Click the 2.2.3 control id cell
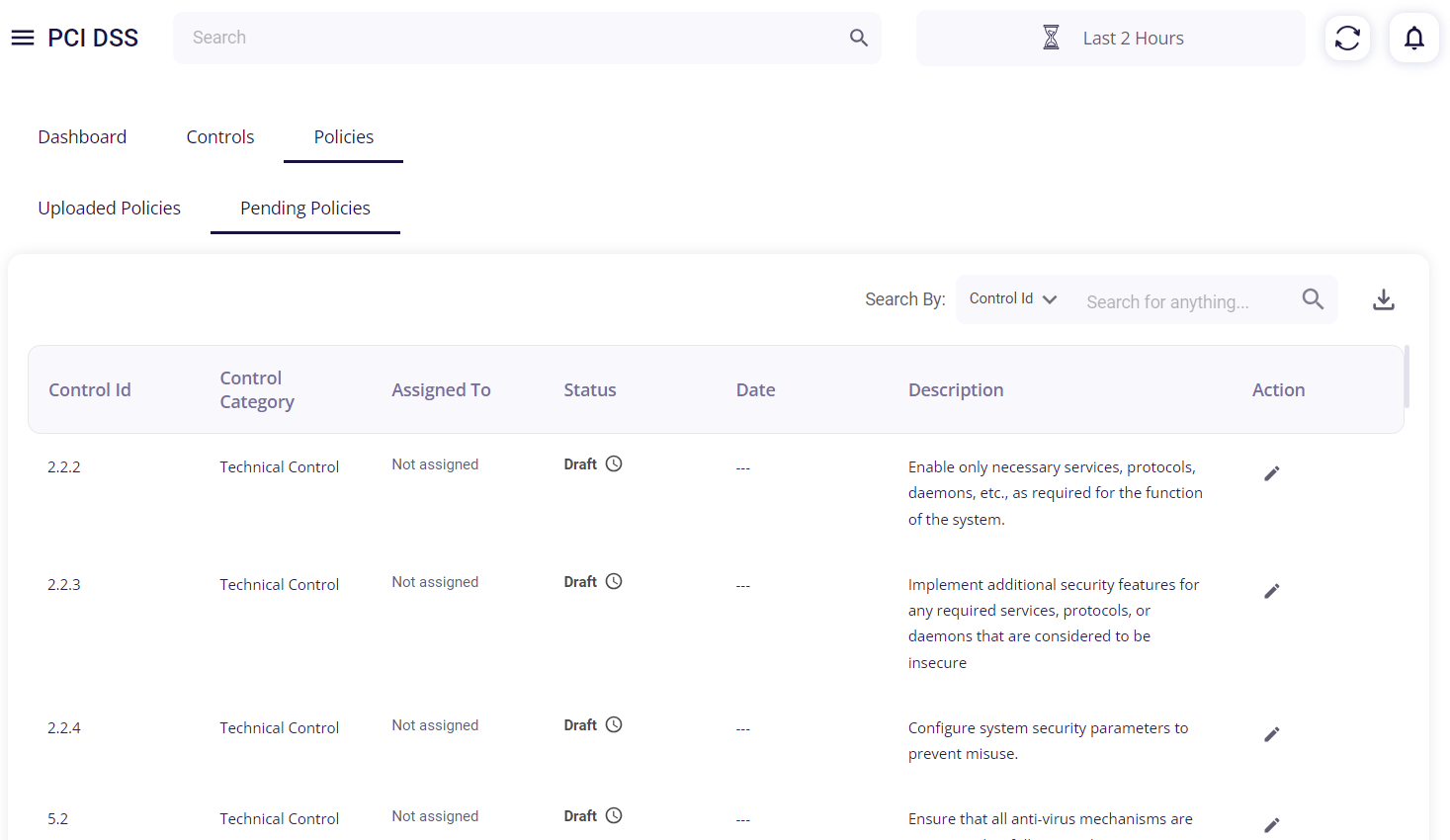 point(64,585)
